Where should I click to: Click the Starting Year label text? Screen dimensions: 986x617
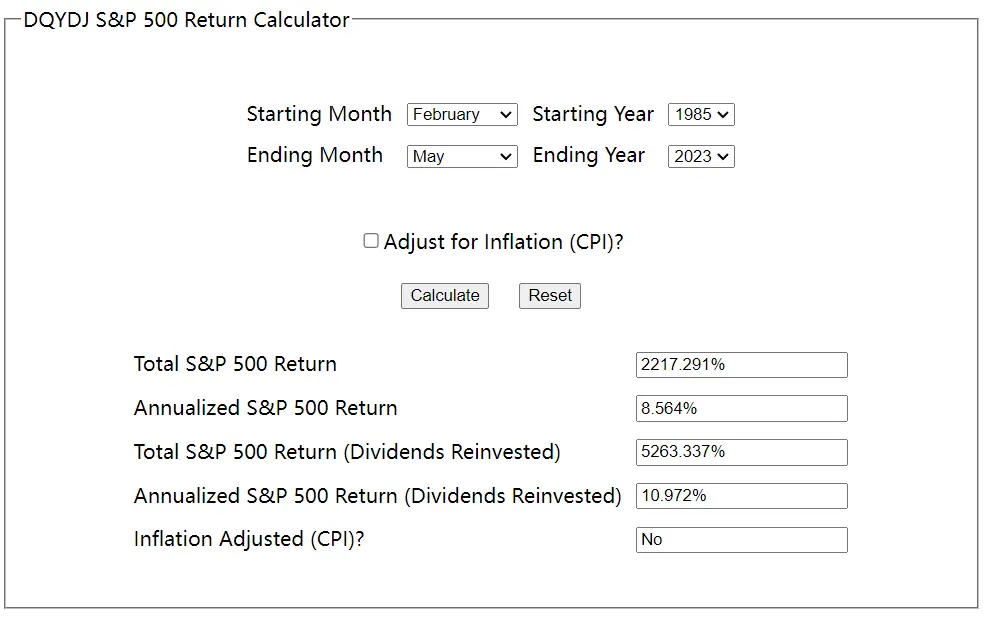(x=593, y=114)
